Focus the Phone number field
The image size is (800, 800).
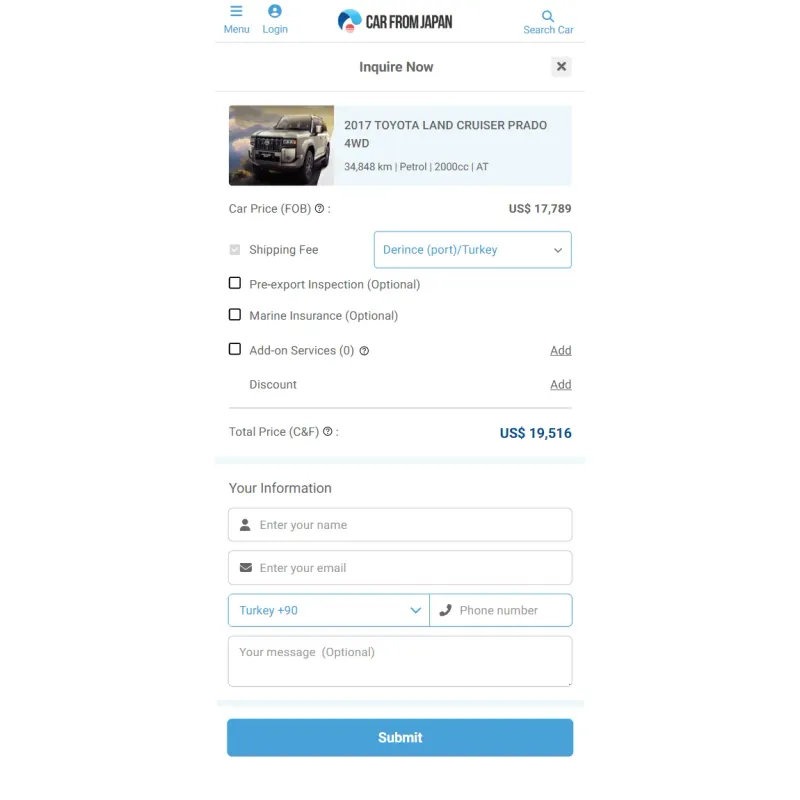tap(501, 610)
